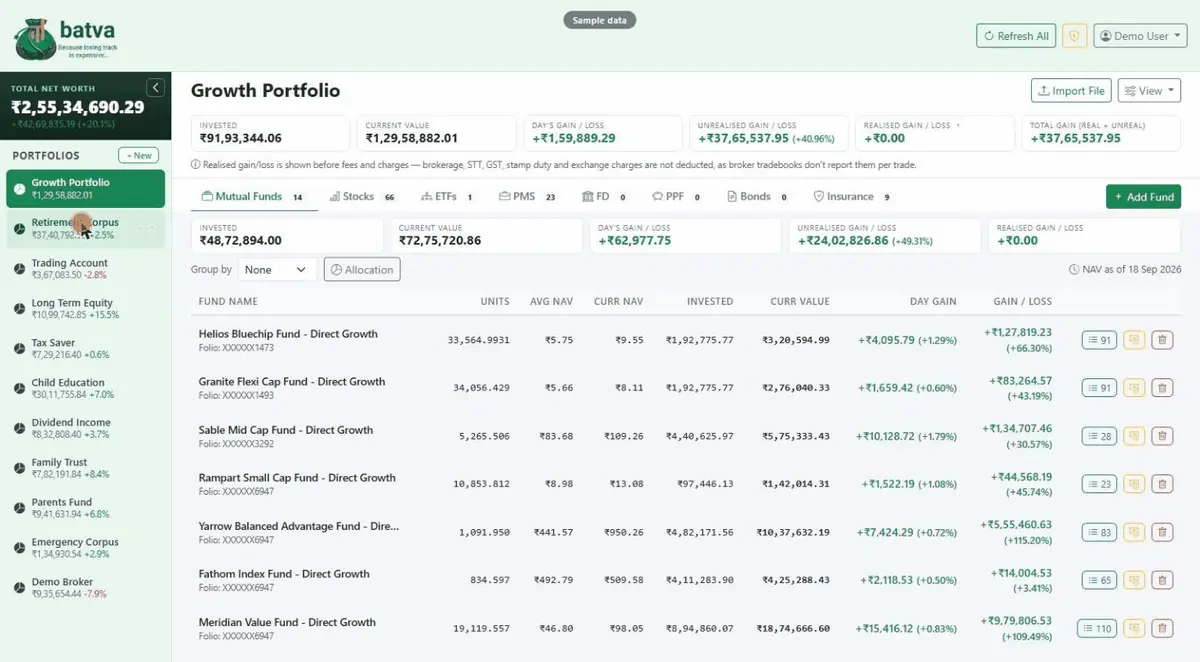Switch to the Insurance tab
Image resolution: width=1200 pixels, height=662 pixels.
852,197
